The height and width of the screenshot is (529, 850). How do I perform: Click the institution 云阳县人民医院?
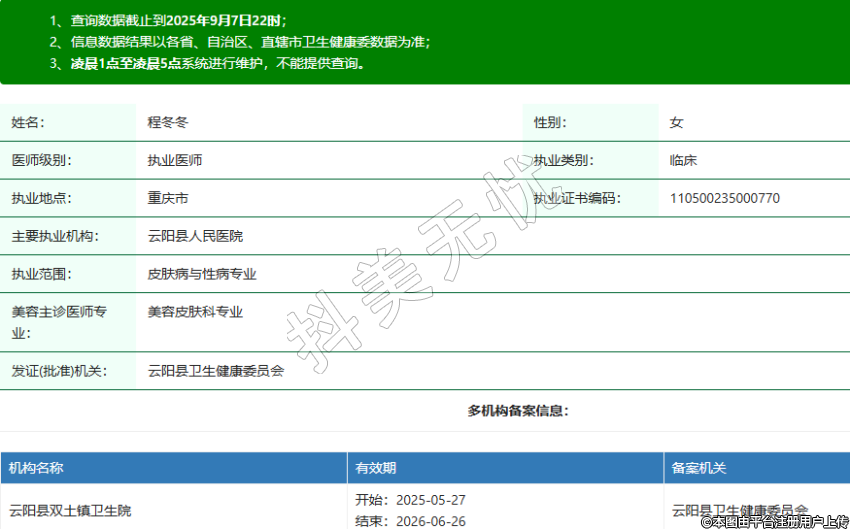[195, 236]
